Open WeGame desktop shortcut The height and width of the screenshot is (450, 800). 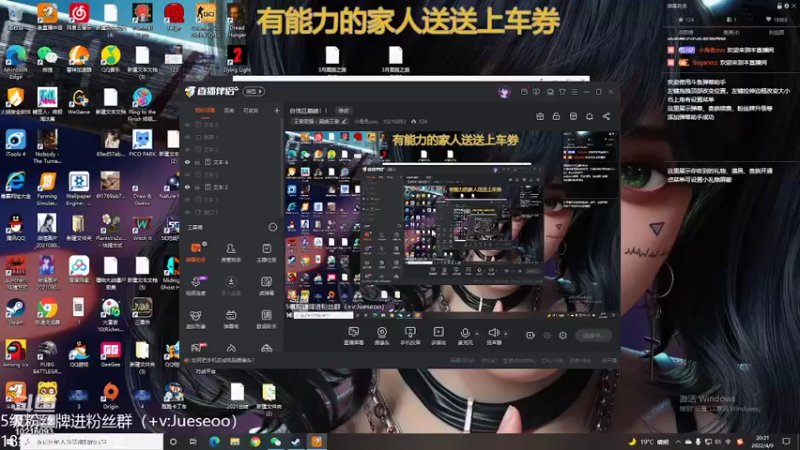coord(79,101)
